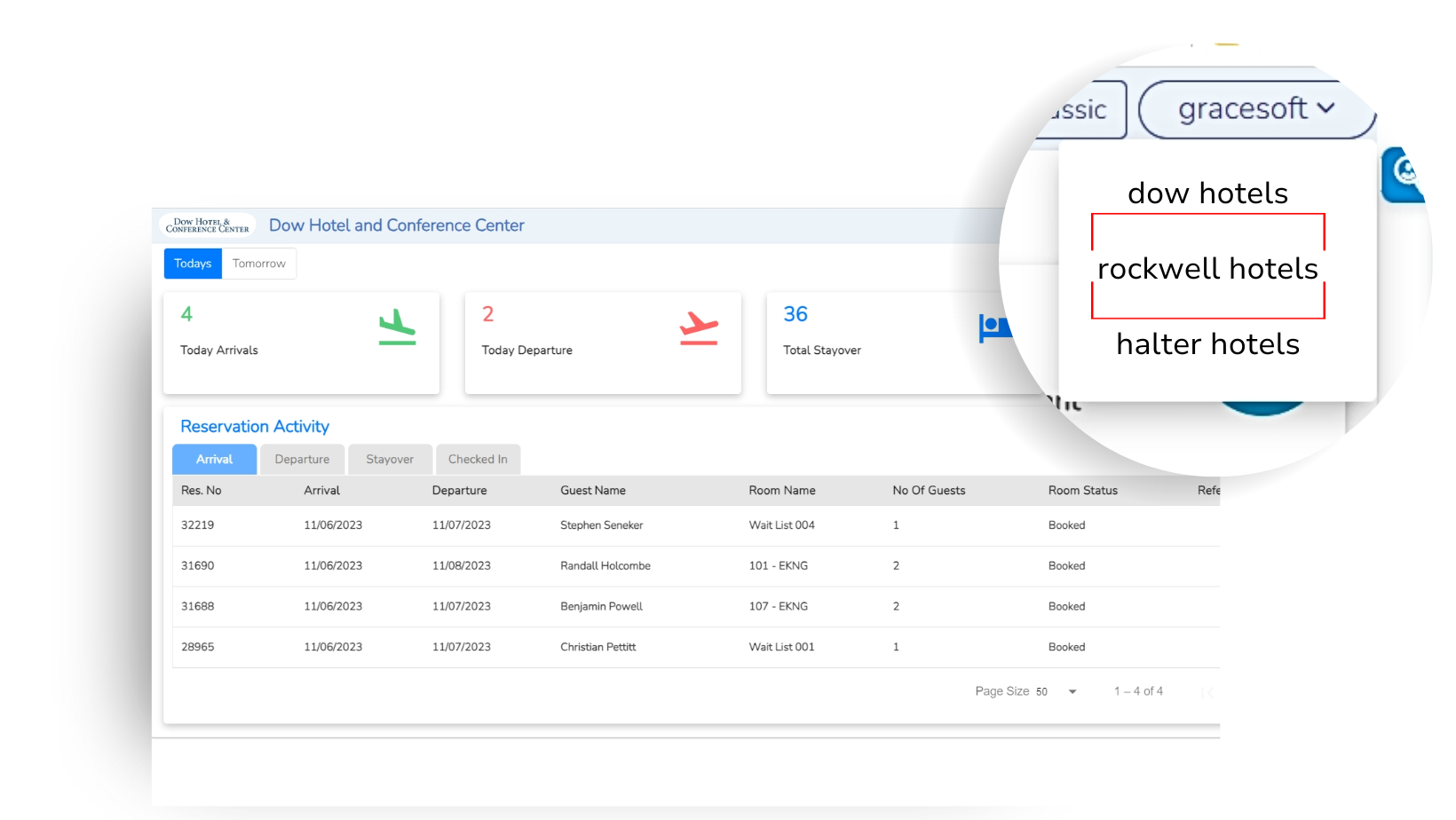The image size is (1456, 820).
Task: Select the Arrival reservation tab
Action: click(214, 459)
